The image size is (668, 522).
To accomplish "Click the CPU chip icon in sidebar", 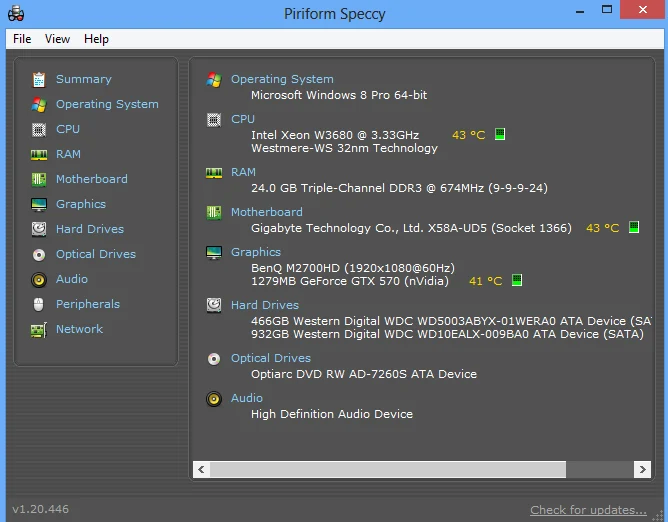I will (39, 130).
